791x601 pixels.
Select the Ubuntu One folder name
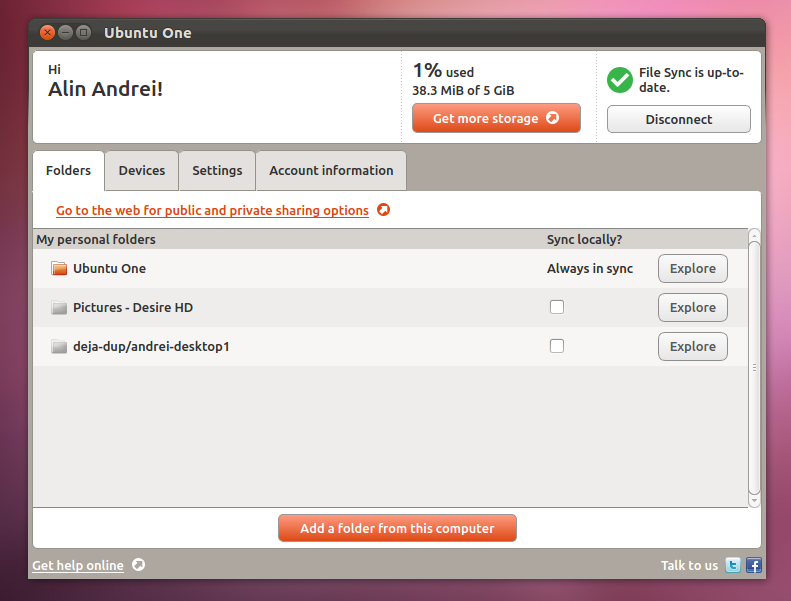tap(109, 268)
